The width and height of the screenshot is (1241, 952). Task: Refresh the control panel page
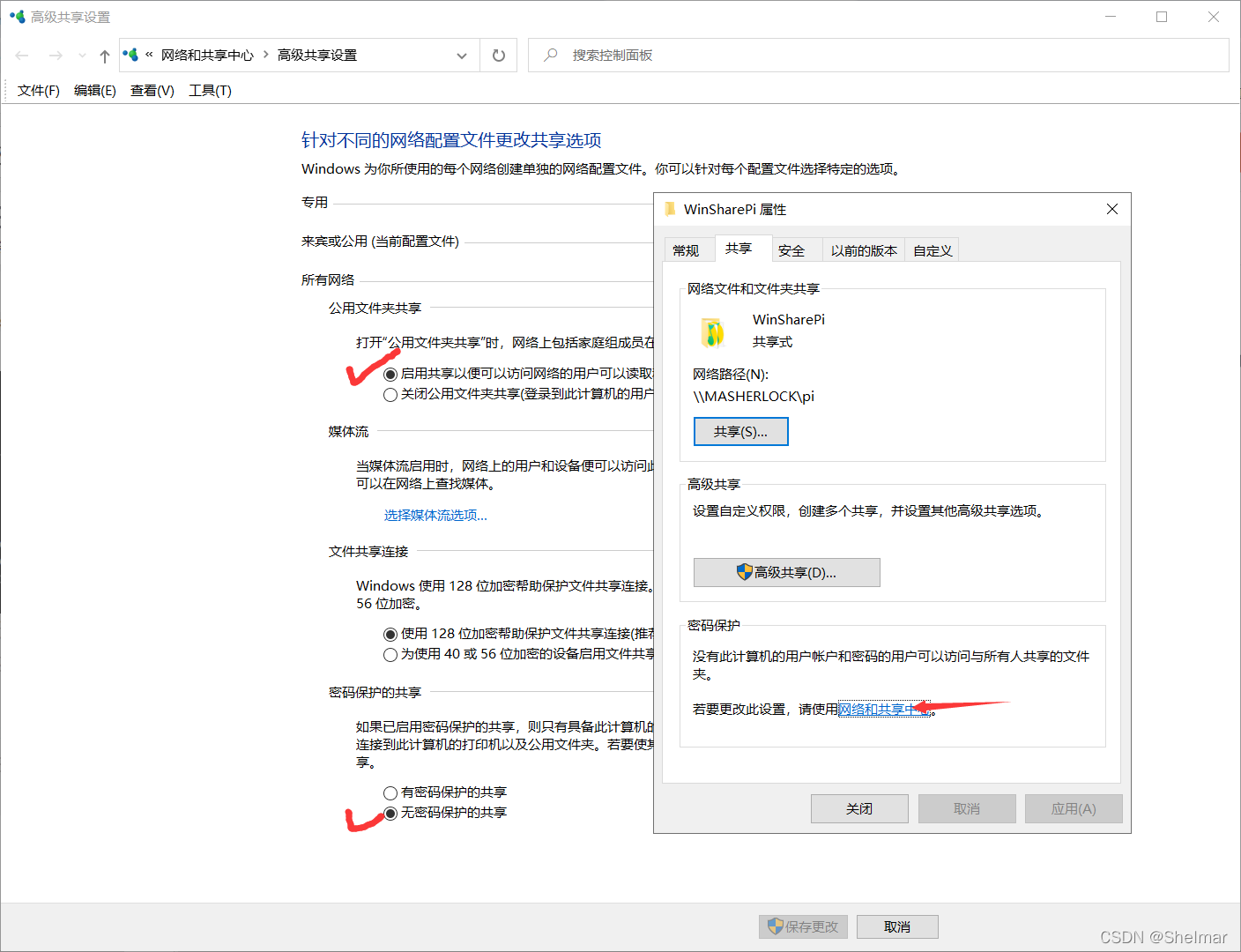point(498,56)
